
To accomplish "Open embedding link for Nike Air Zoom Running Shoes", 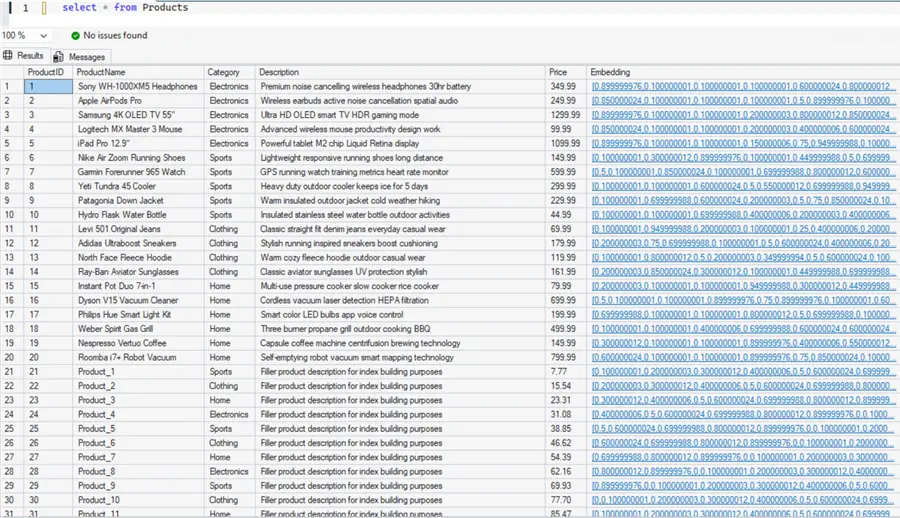I will click(x=743, y=158).
